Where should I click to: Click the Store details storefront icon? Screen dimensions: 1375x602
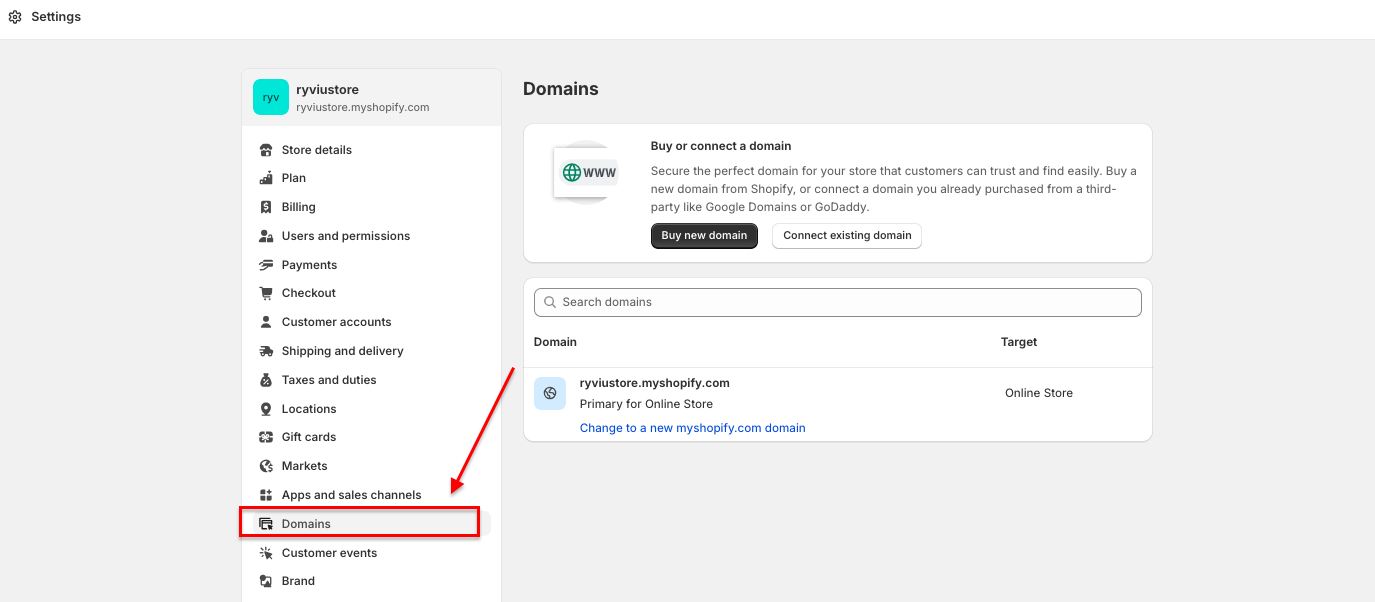pyautogui.click(x=266, y=150)
